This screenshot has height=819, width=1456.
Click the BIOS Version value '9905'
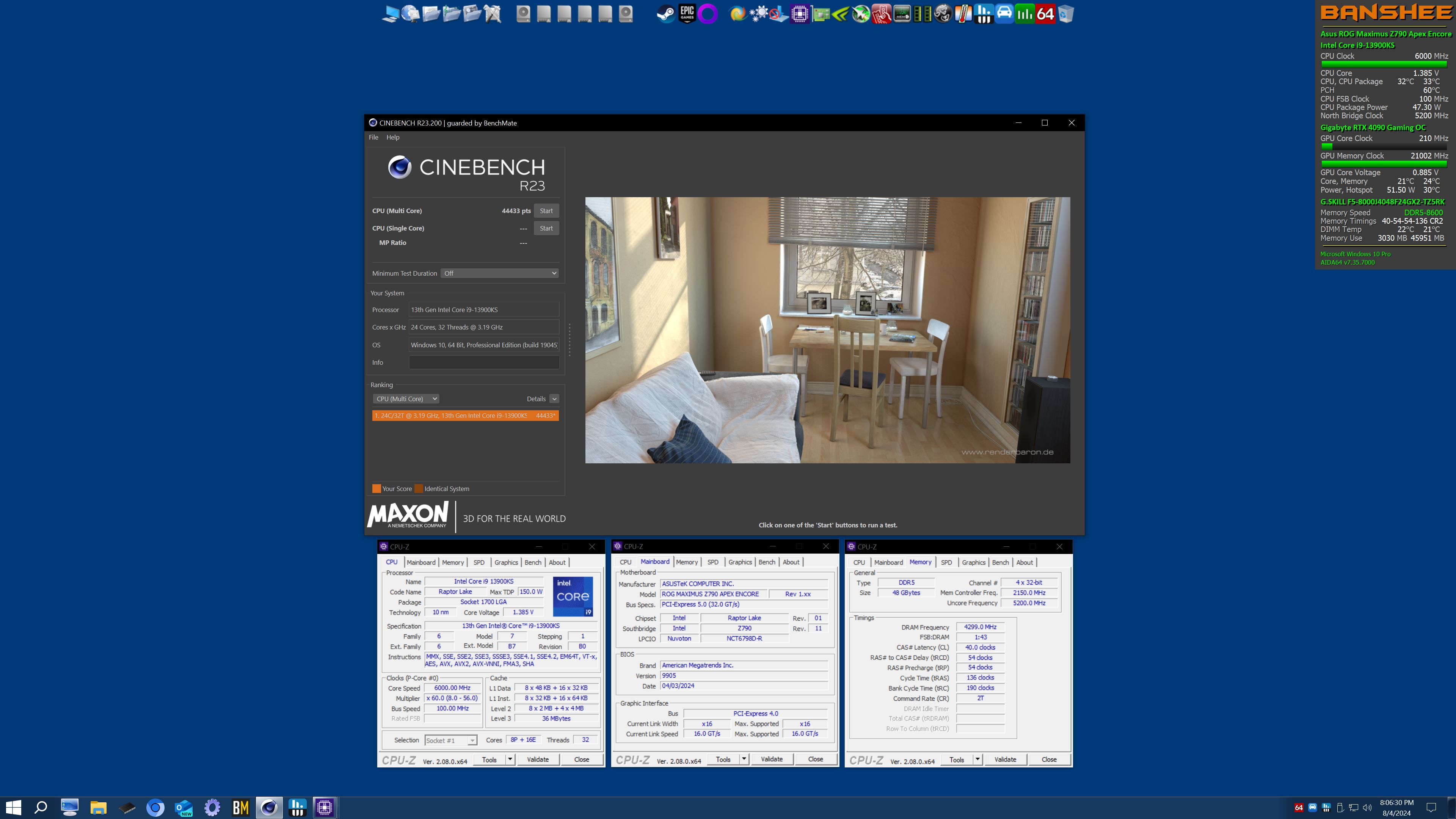pyautogui.click(x=744, y=675)
